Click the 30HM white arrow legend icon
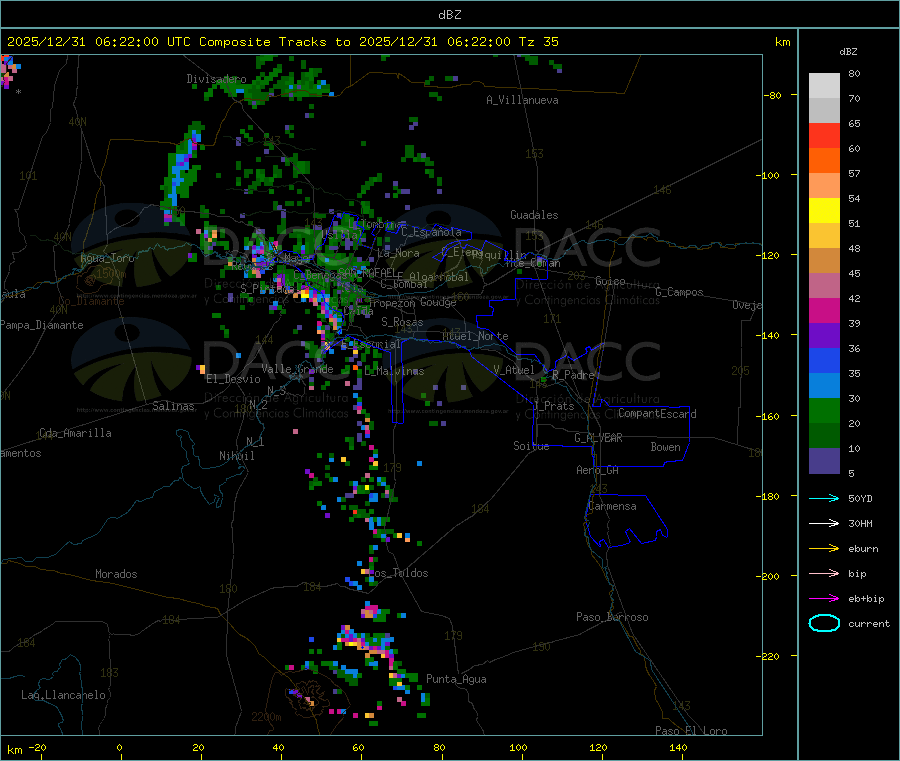 [824, 523]
